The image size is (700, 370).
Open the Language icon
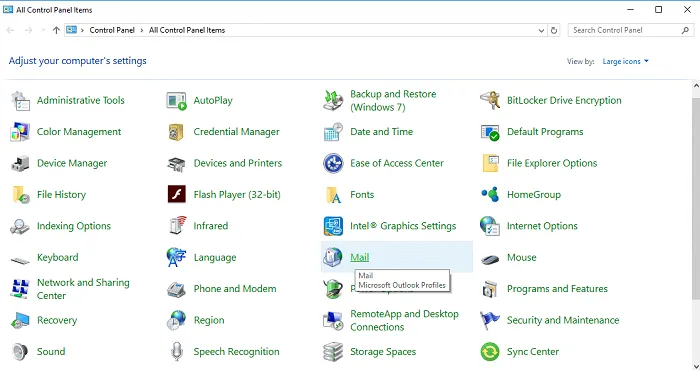(176, 258)
